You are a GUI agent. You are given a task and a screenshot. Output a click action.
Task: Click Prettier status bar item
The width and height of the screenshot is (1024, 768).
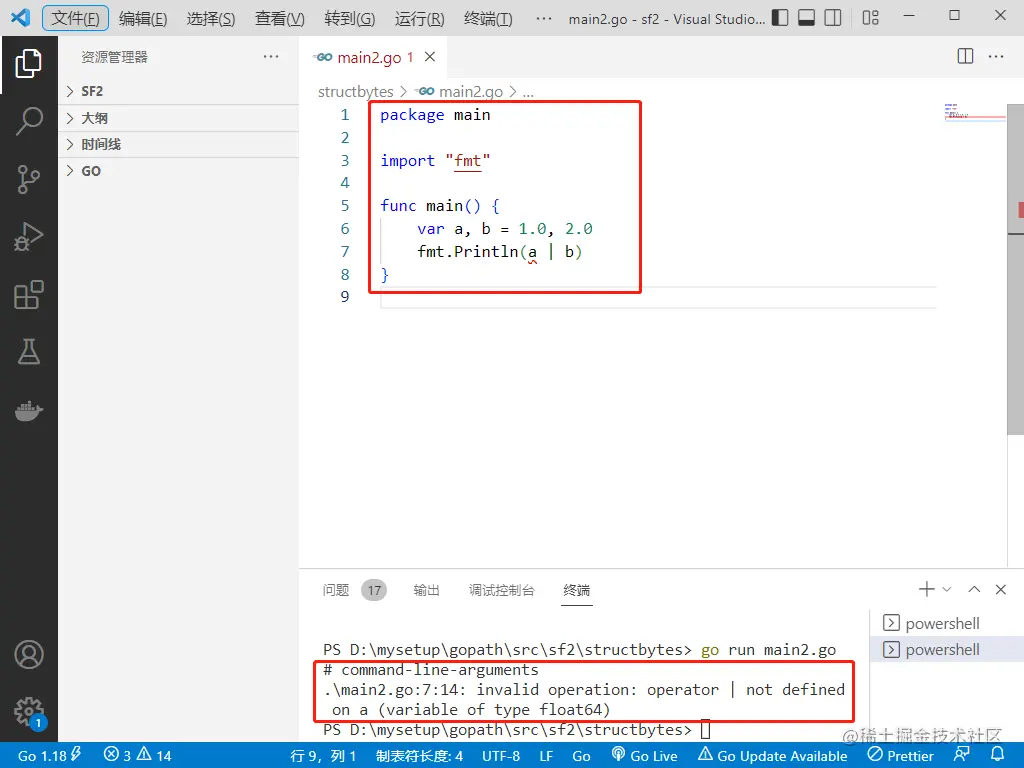click(x=901, y=756)
